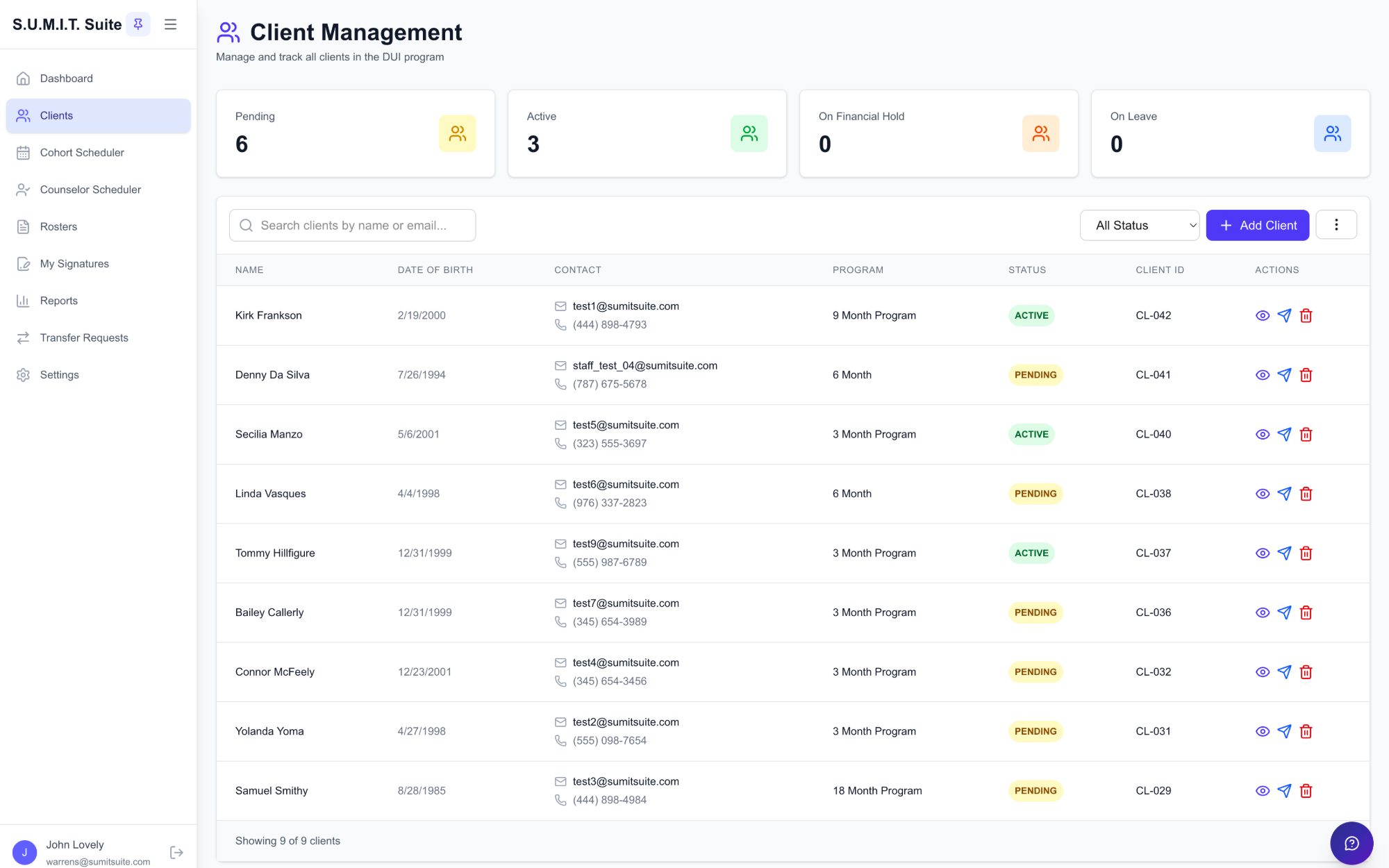This screenshot has height=868, width=1389.
Task: Click send icon for Denny Da Silva
Action: [x=1284, y=375]
